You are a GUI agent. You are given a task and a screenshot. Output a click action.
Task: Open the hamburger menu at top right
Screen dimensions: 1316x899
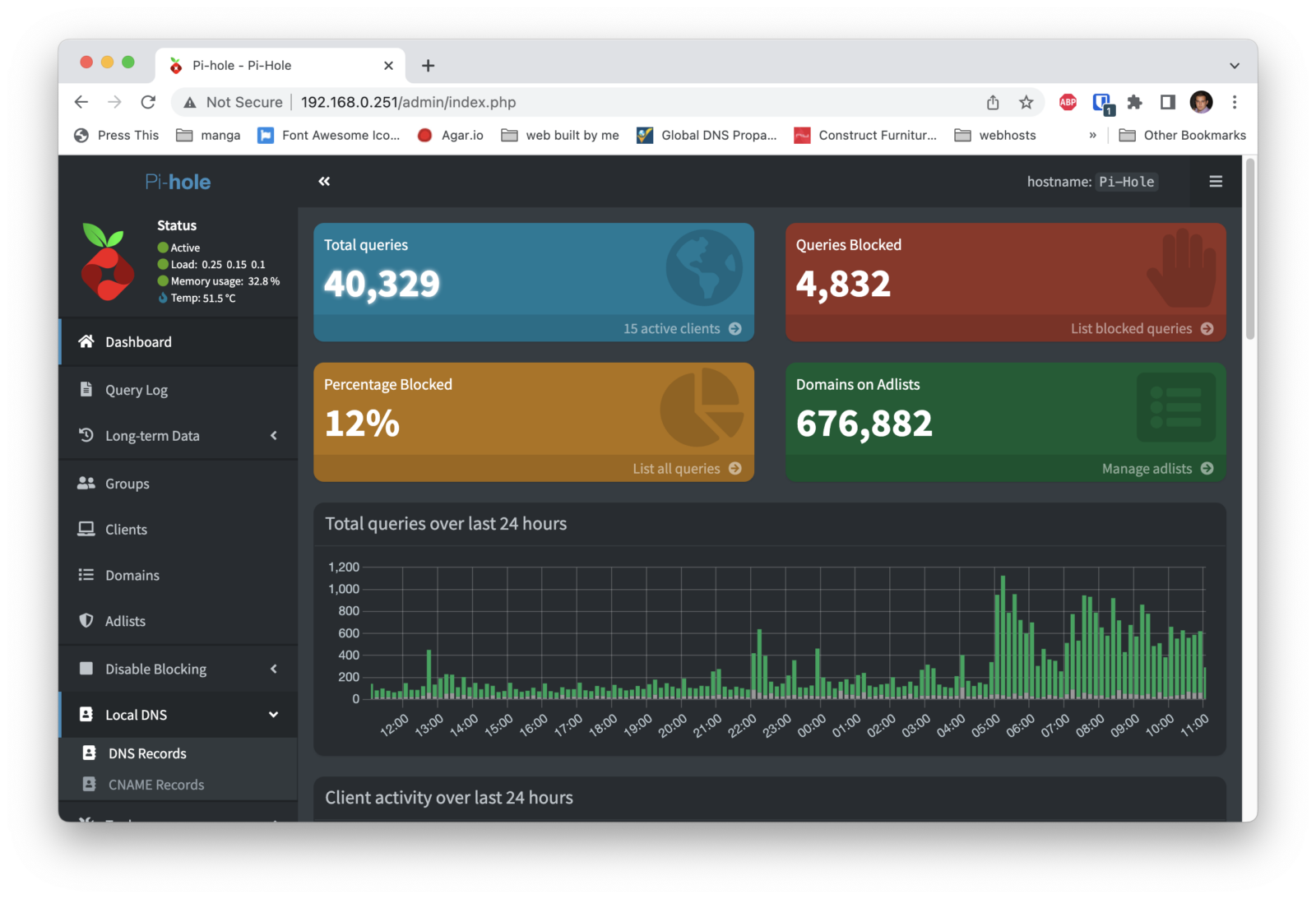click(1215, 182)
